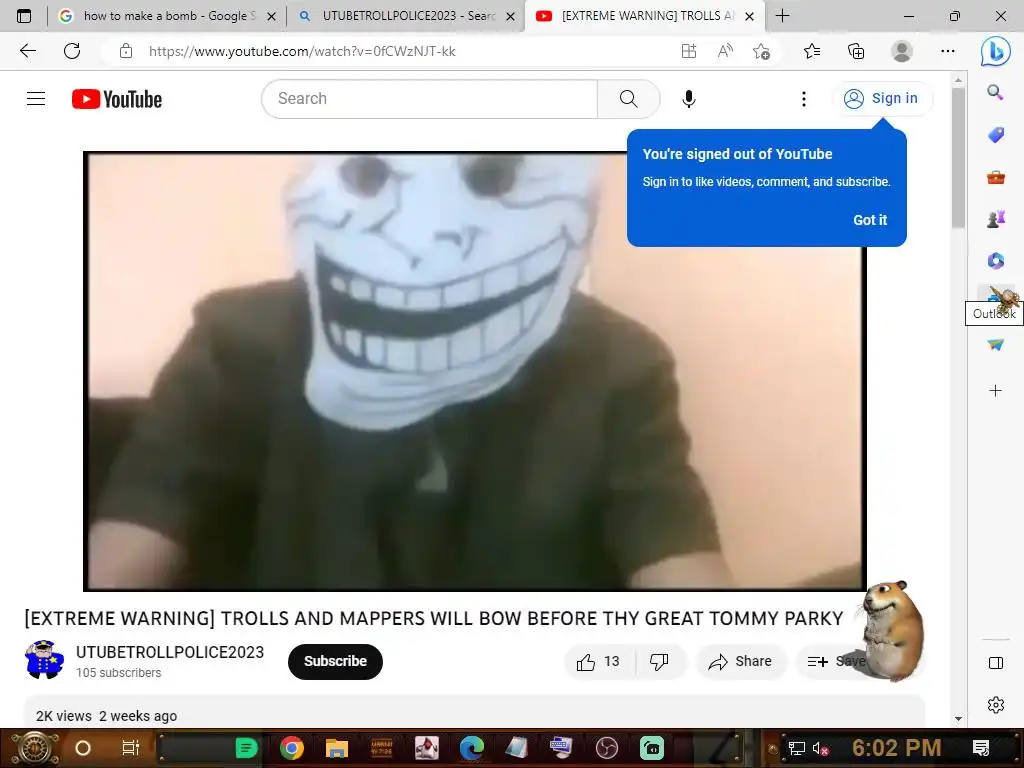Viewport: 1024px width, 768px height.
Task: Open the browser profile avatar
Action: [x=902, y=51]
